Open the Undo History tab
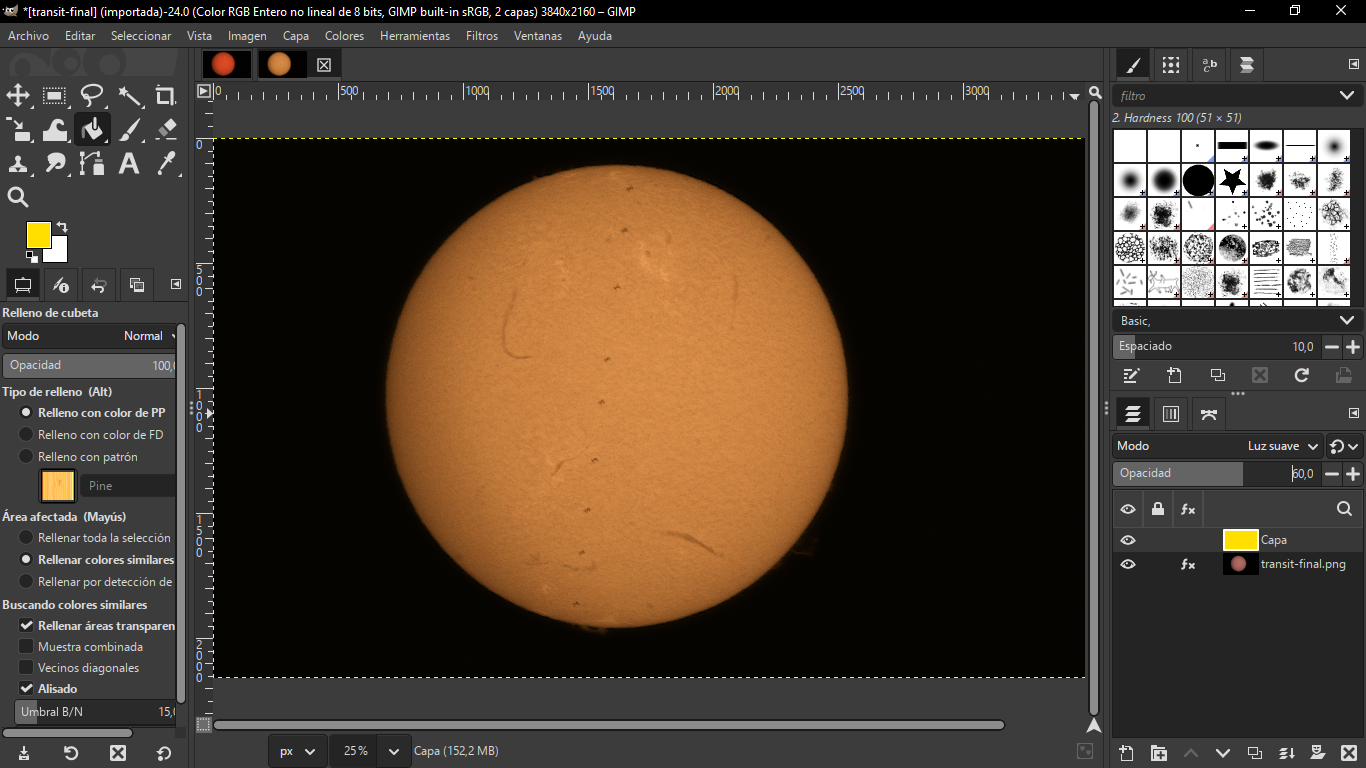Screen dimensions: 1366x768 pyautogui.click(x=98, y=285)
